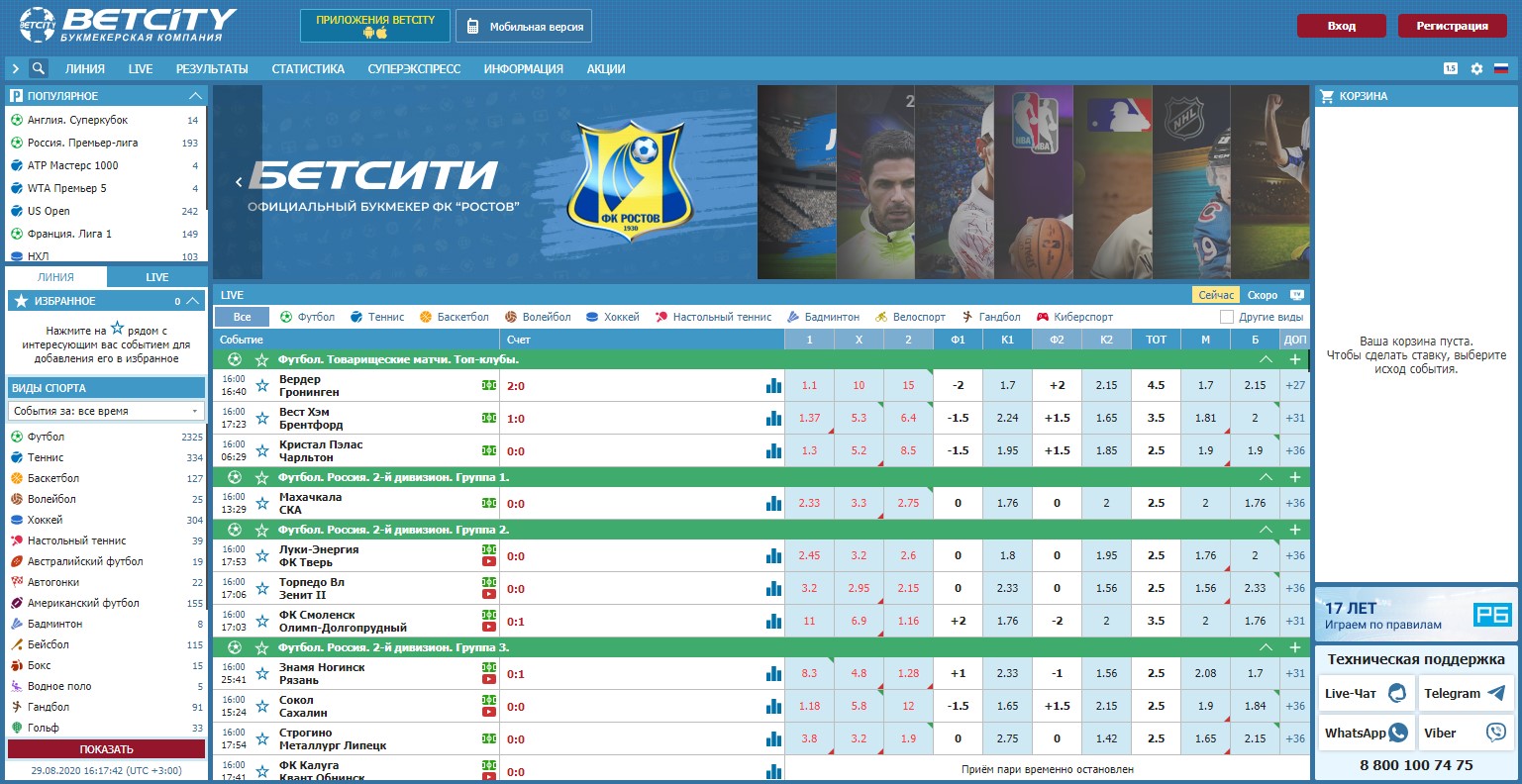Filter live events by Настольный теннис
This screenshot has height=784, width=1522.
713,317
